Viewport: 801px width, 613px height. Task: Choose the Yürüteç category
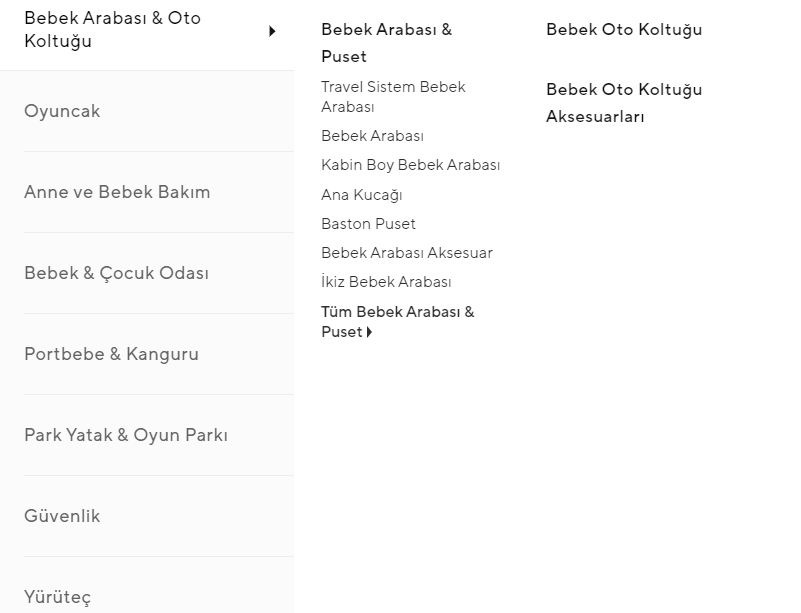(x=57, y=597)
